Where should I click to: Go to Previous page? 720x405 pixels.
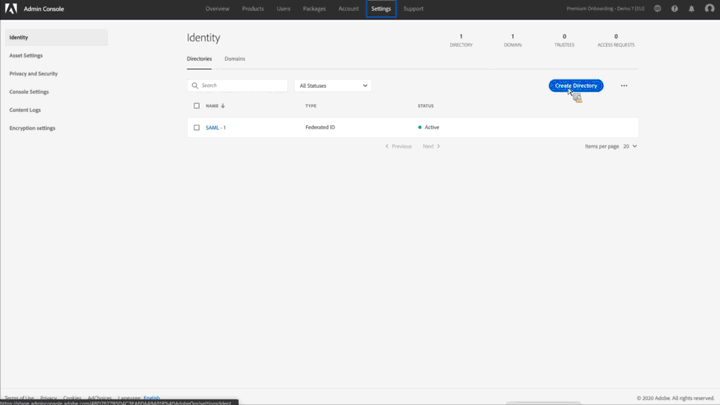(x=398, y=146)
